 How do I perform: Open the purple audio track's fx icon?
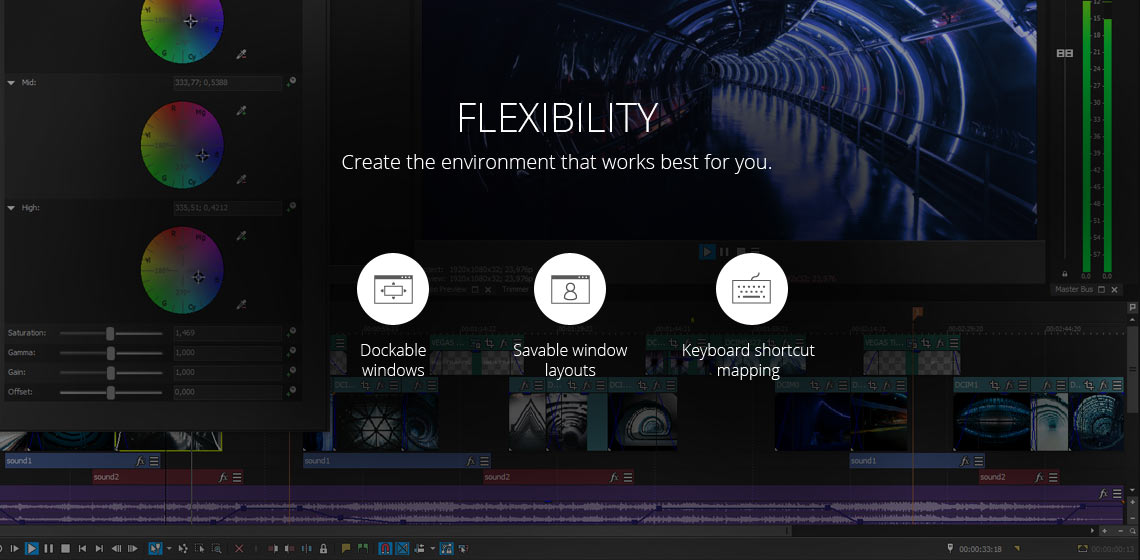pos(1103,494)
